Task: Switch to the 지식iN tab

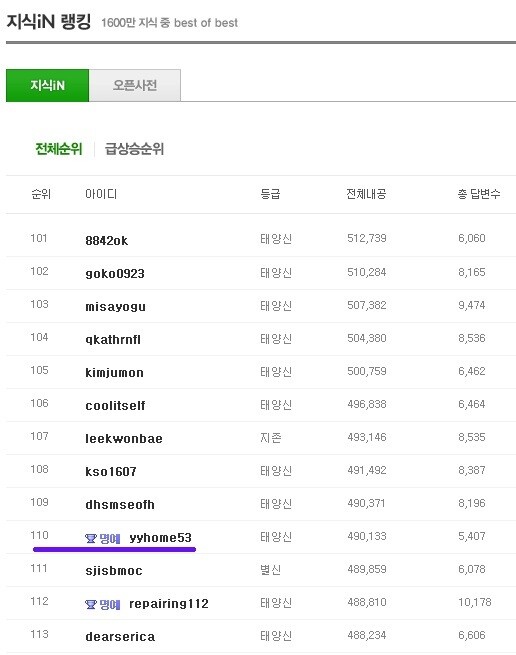Action: point(47,85)
